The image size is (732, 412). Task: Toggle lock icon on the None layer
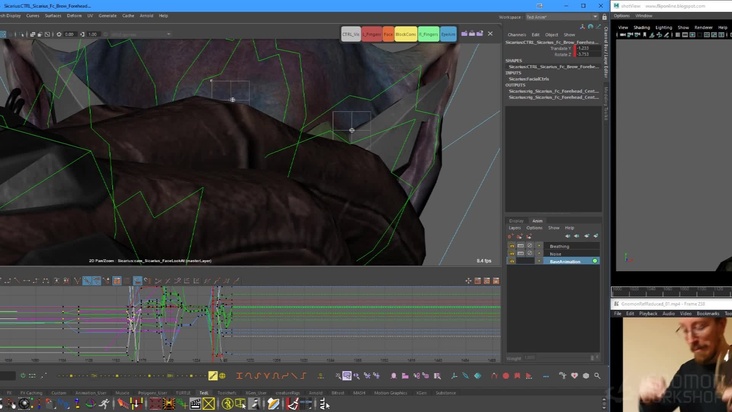click(512, 254)
